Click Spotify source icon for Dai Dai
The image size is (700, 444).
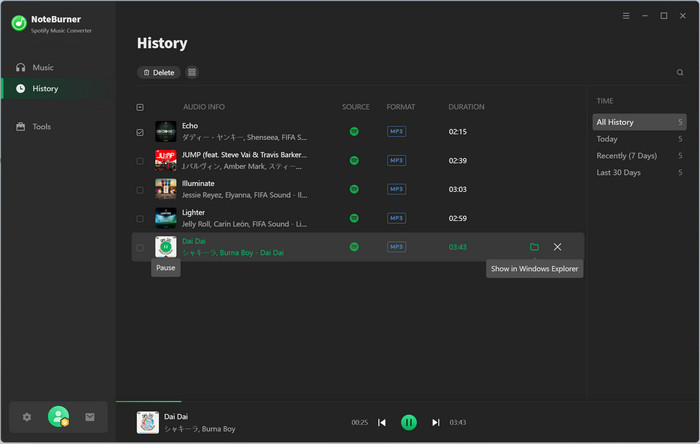point(354,247)
